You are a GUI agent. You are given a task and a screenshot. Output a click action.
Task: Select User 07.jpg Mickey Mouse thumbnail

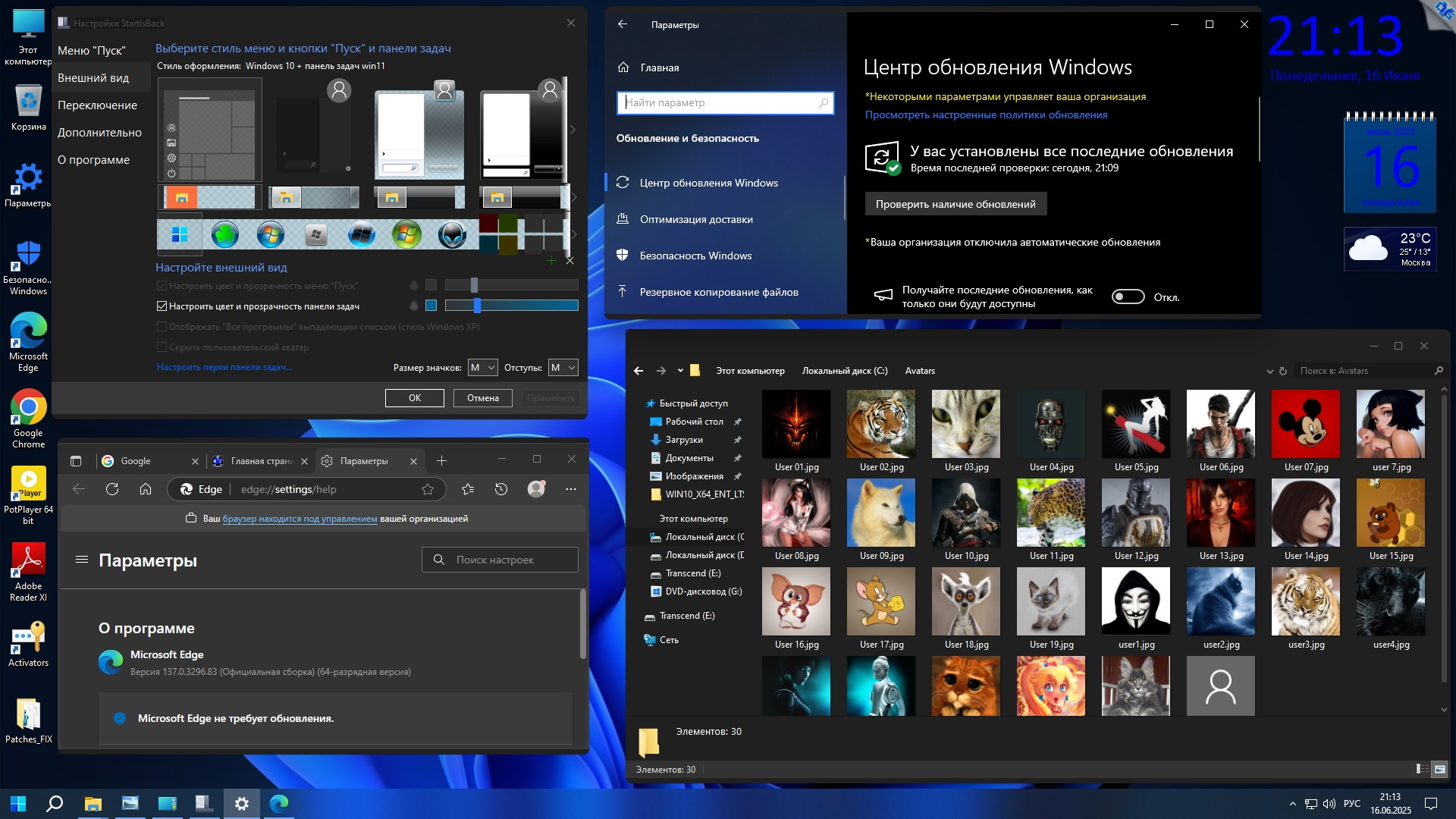pos(1305,424)
